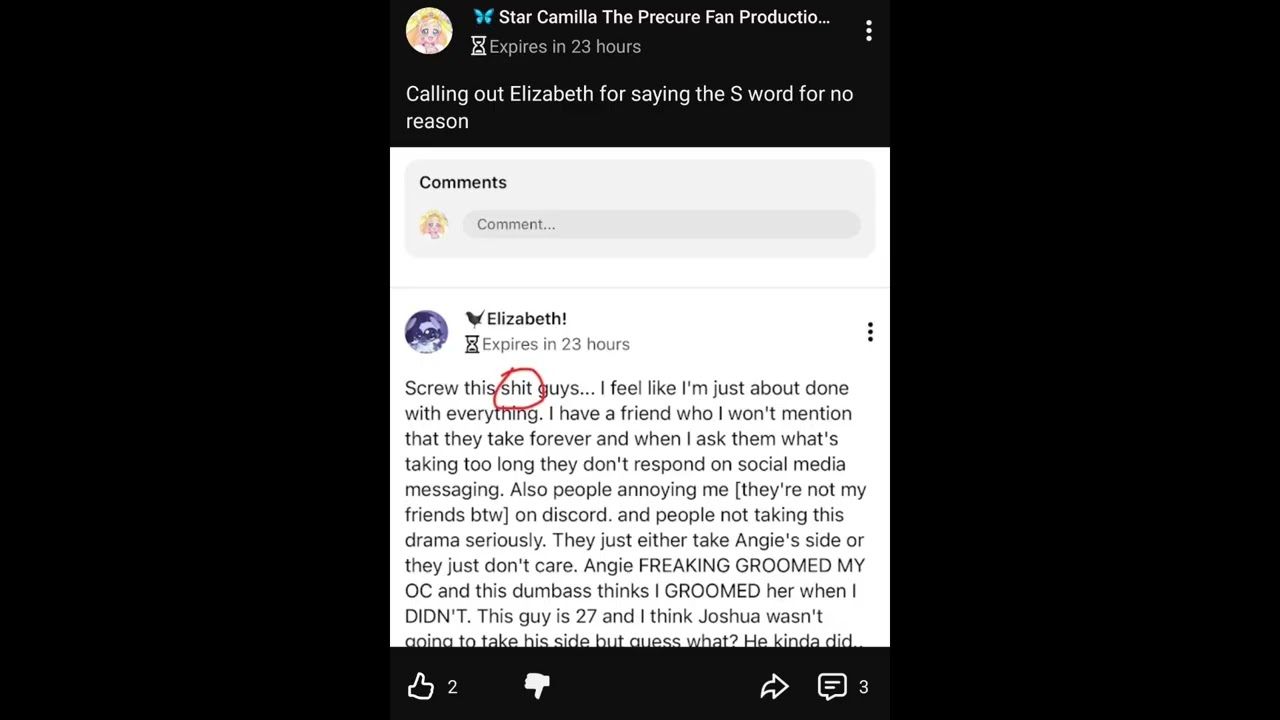The height and width of the screenshot is (720, 1280).
Task: Open comments via the speech bubble icon
Action: pos(832,686)
